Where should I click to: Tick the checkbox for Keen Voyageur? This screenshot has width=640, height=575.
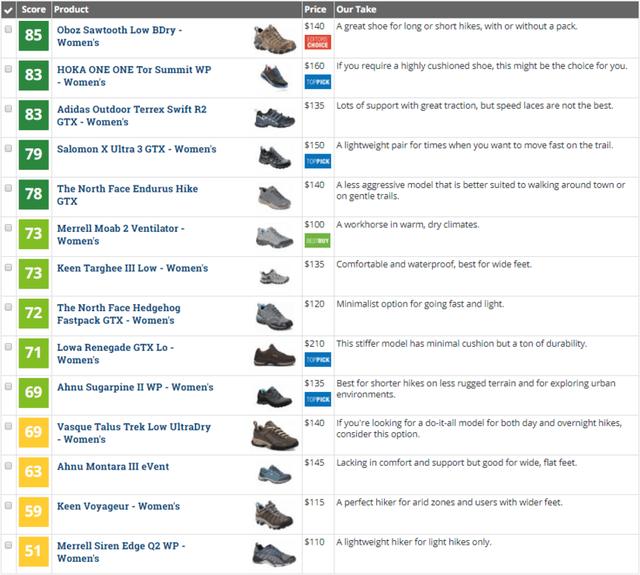click(x=9, y=506)
